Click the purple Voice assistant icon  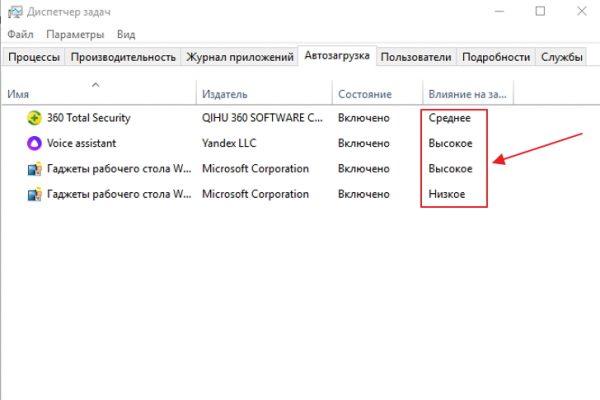(34, 143)
